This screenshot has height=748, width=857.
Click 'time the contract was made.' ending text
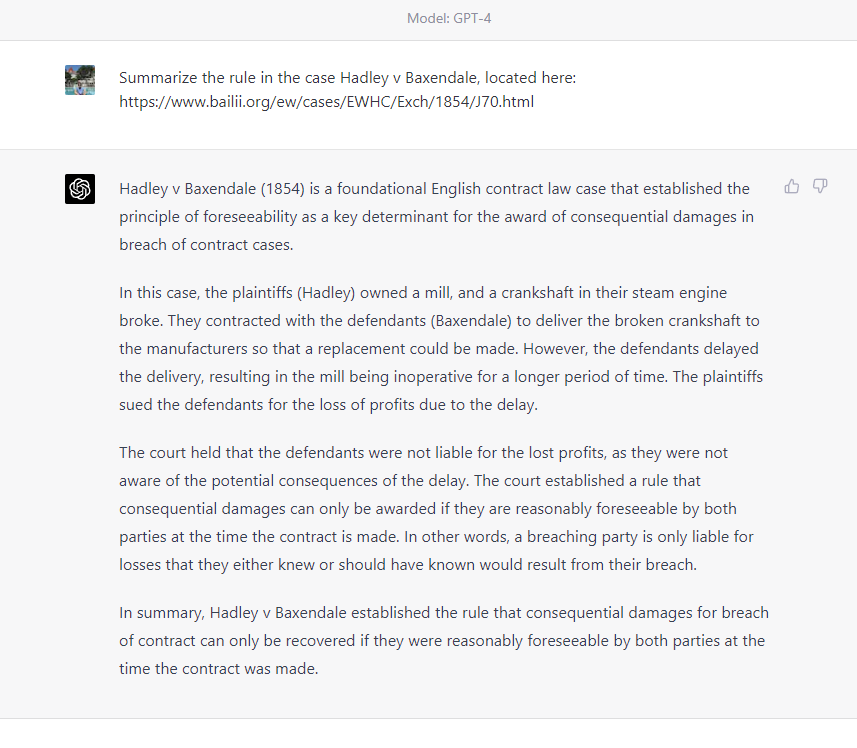point(218,669)
